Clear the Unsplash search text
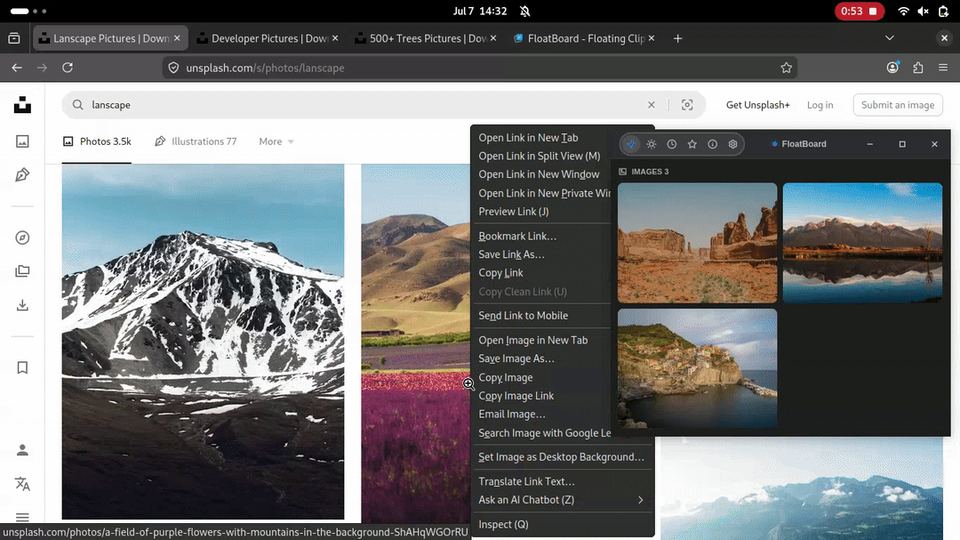The image size is (960, 540). [651, 105]
